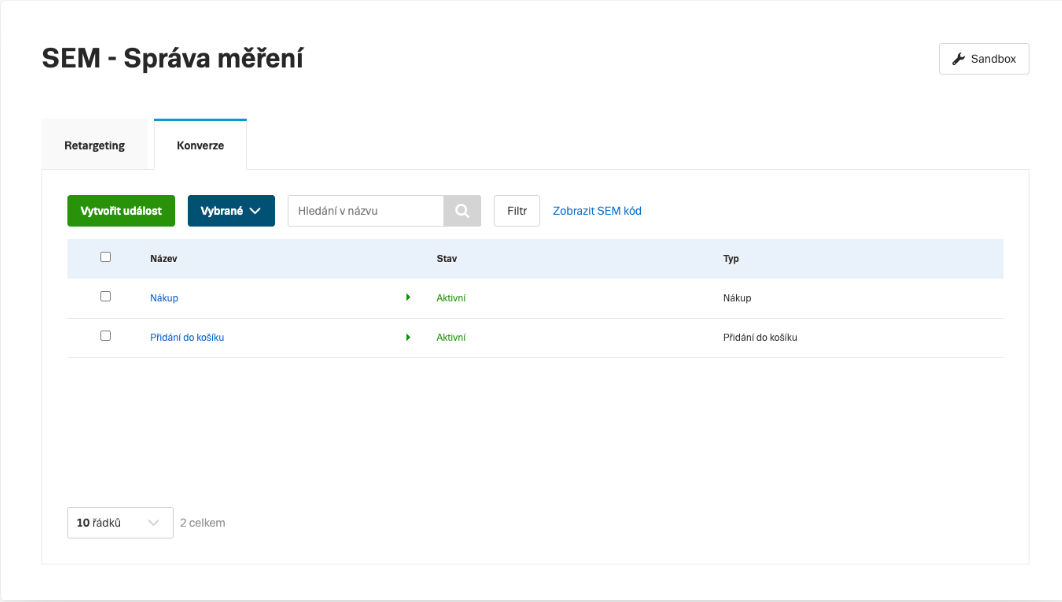Click Aktivní status in Přidání do košíku row

coord(451,337)
